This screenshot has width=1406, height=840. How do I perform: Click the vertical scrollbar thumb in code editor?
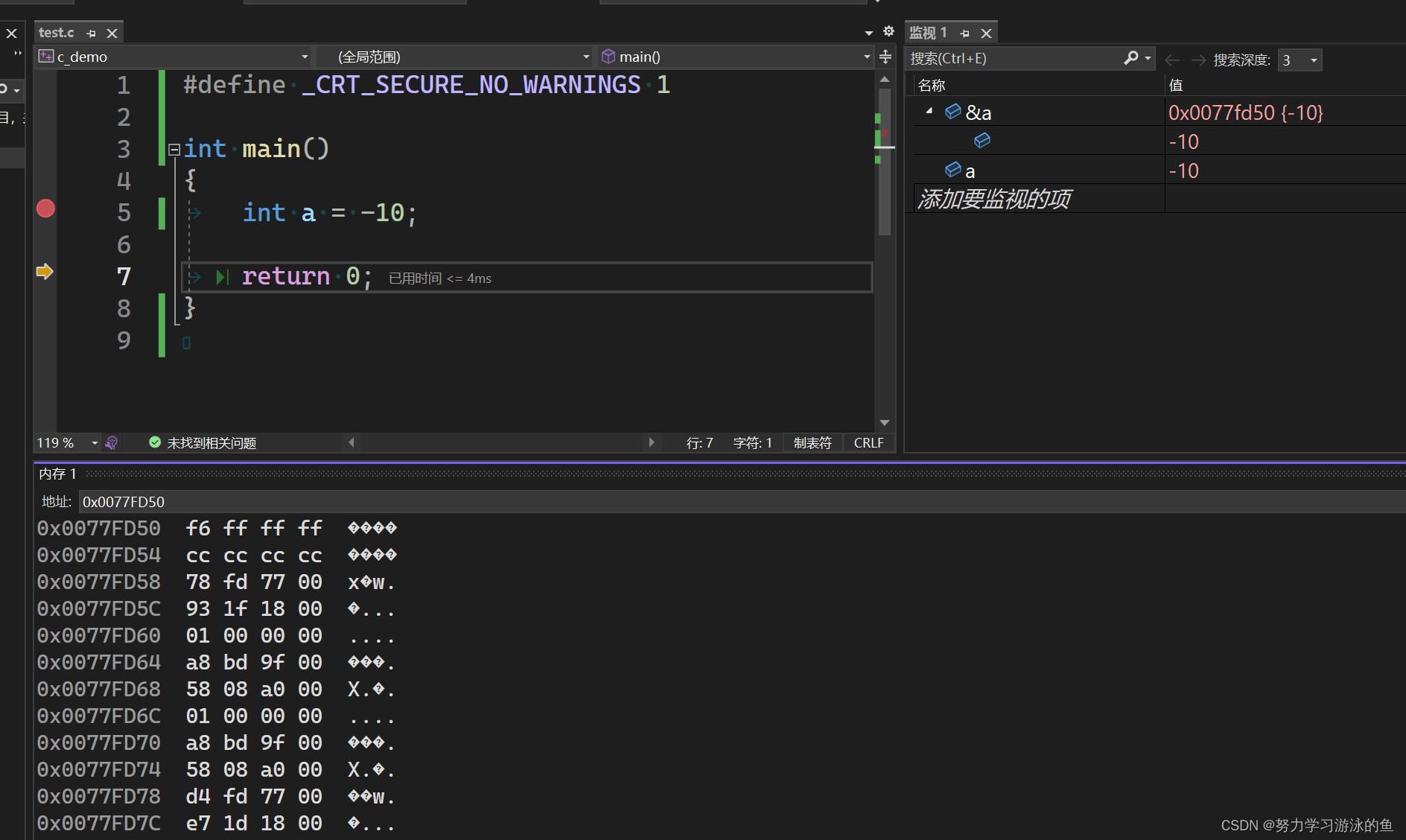[885, 162]
